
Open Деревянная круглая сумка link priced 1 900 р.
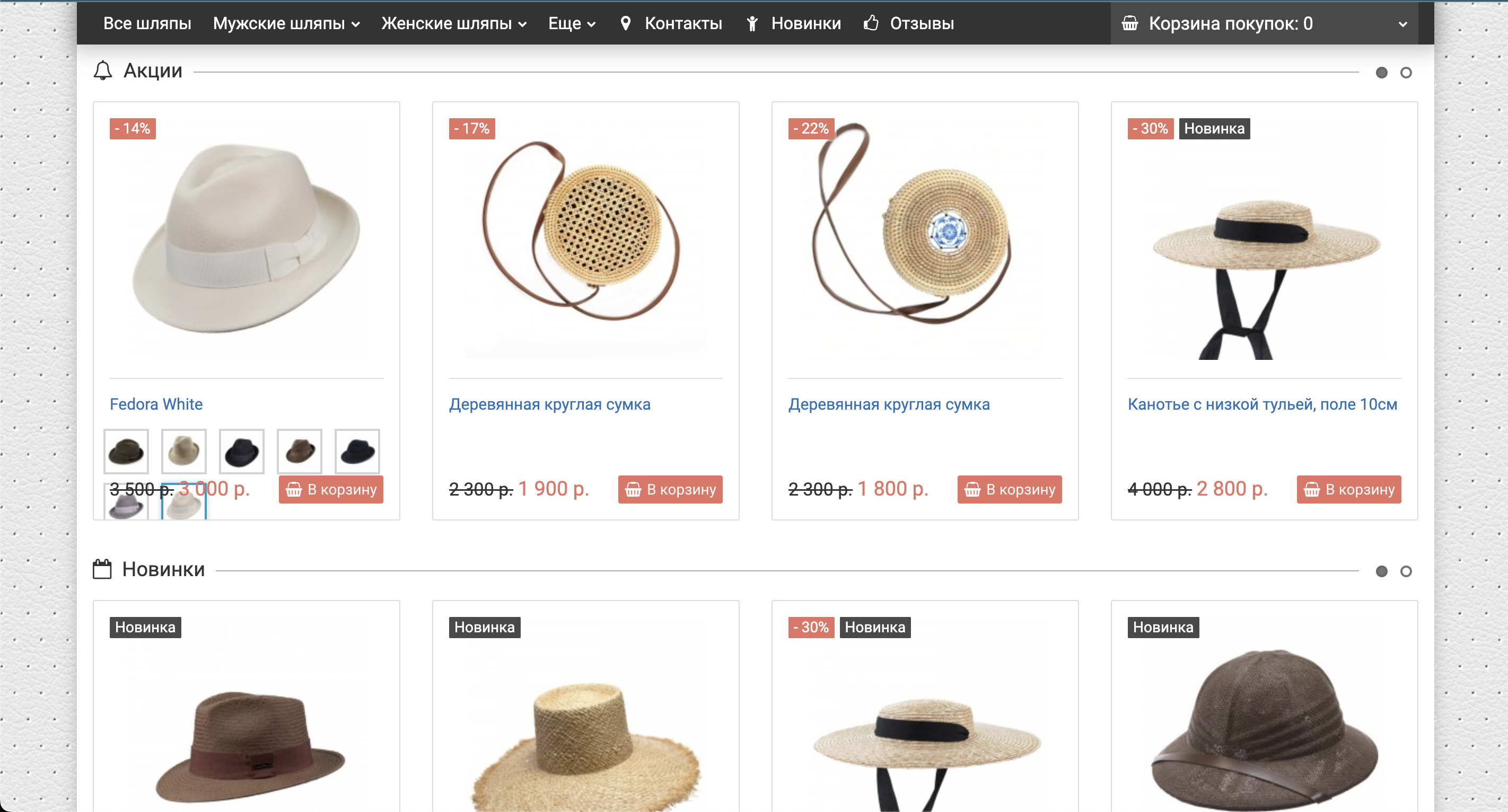pos(550,404)
